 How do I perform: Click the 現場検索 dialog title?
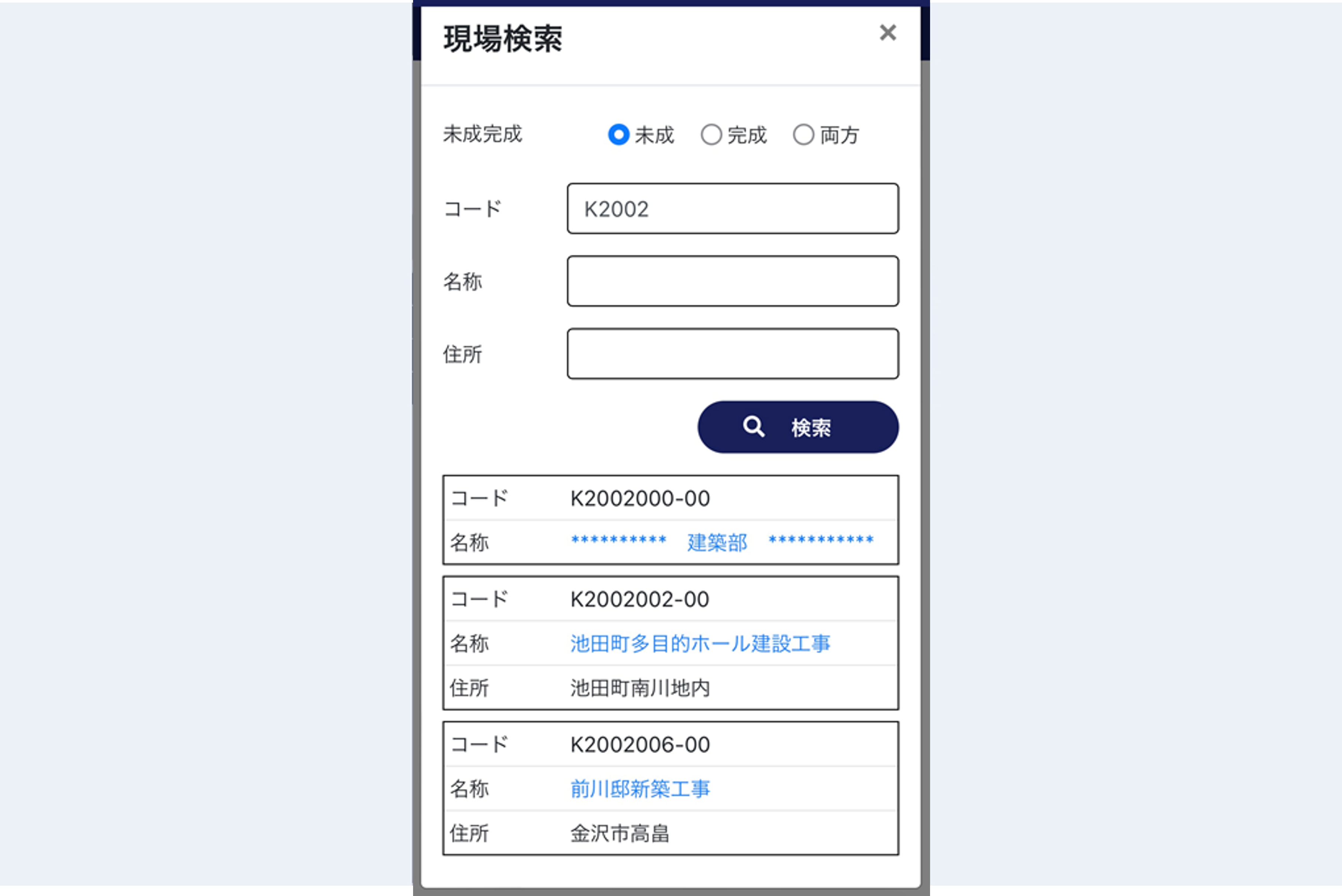(503, 39)
